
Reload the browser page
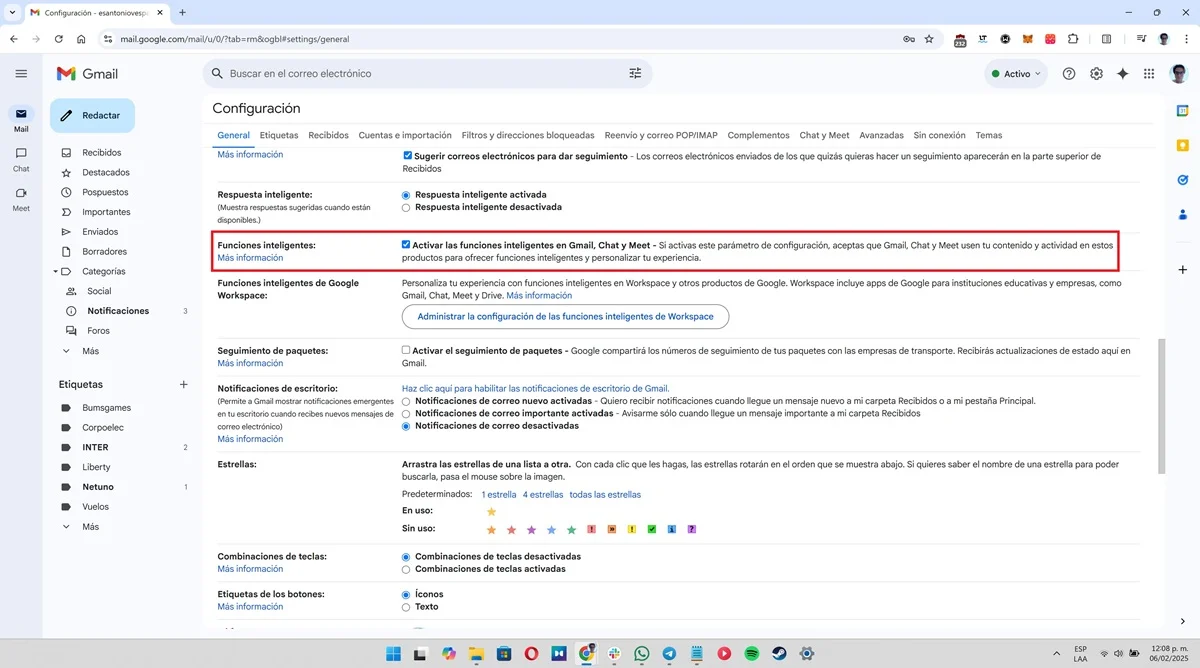59,39
